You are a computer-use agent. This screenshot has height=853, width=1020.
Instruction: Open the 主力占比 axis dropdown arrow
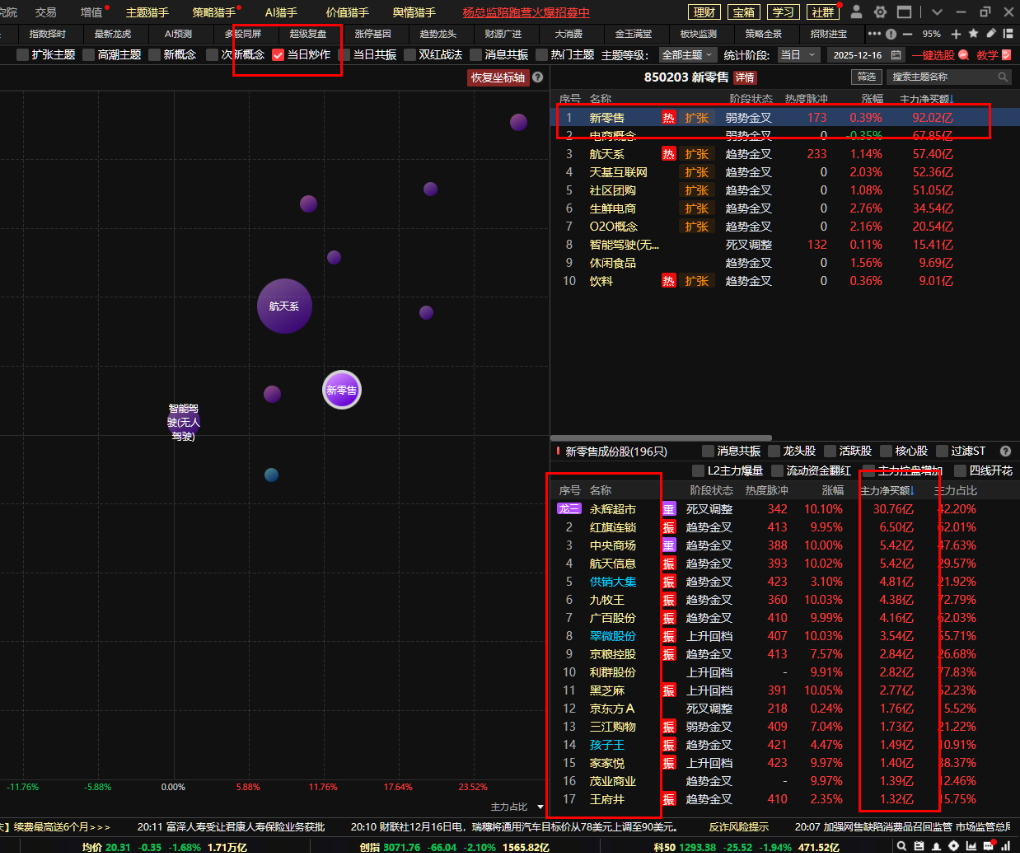click(x=541, y=806)
